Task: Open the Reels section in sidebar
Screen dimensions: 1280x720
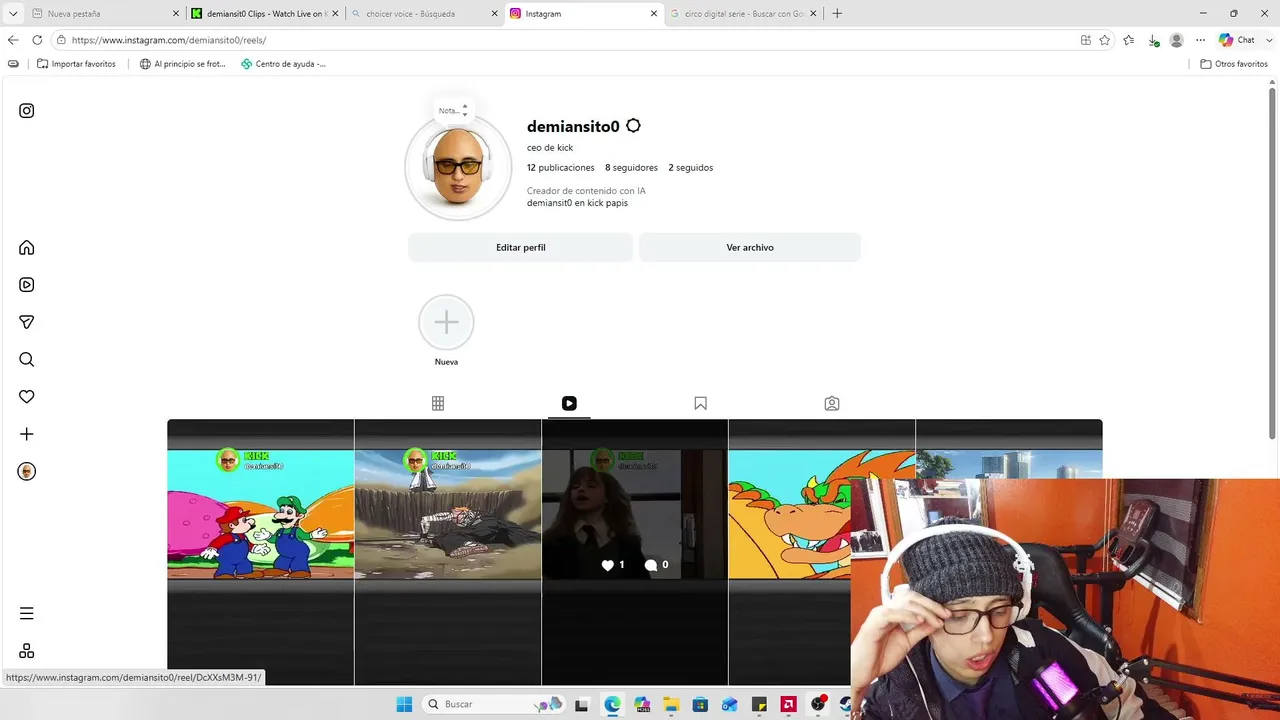Action: click(x=27, y=285)
